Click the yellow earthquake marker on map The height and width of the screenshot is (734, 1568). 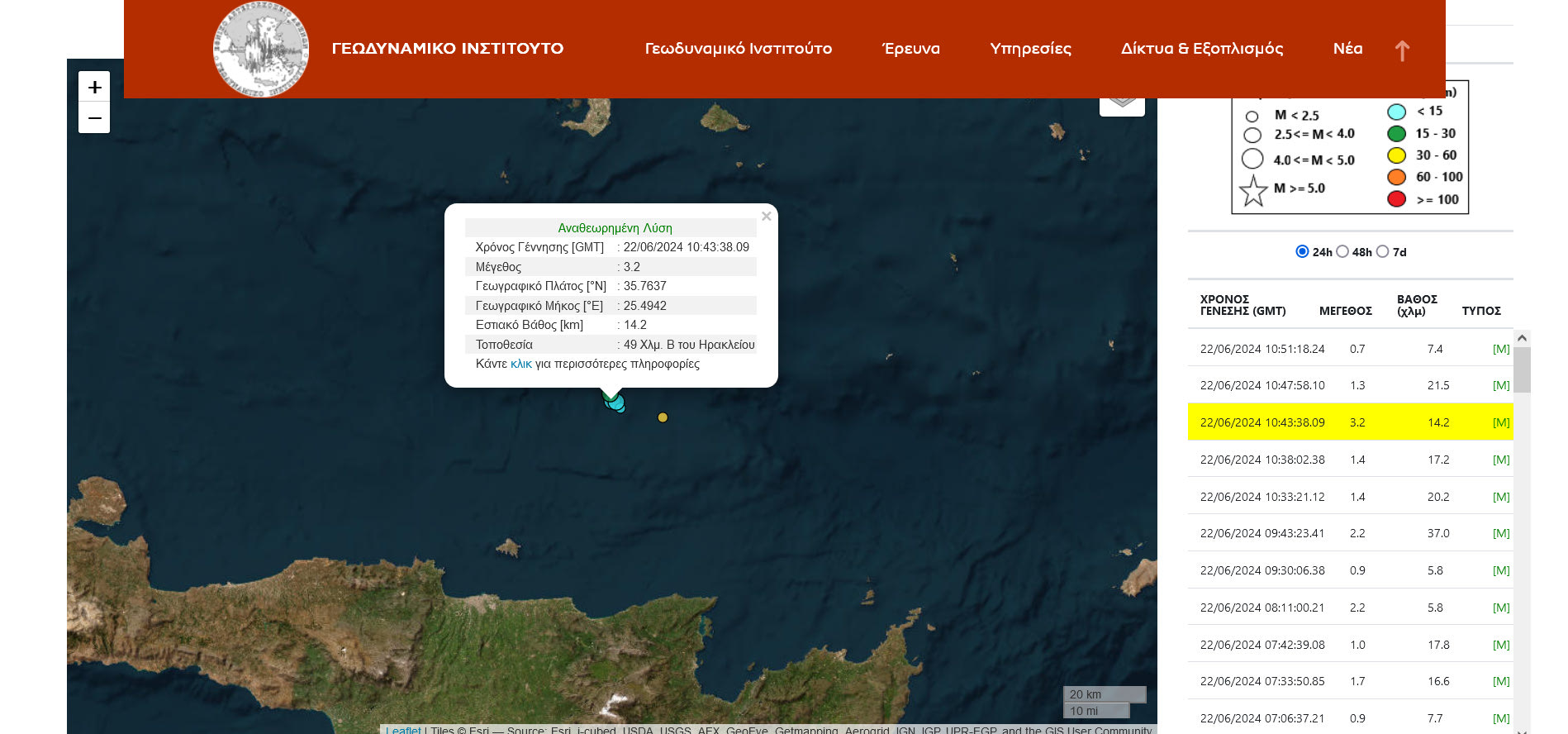tap(663, 417)
